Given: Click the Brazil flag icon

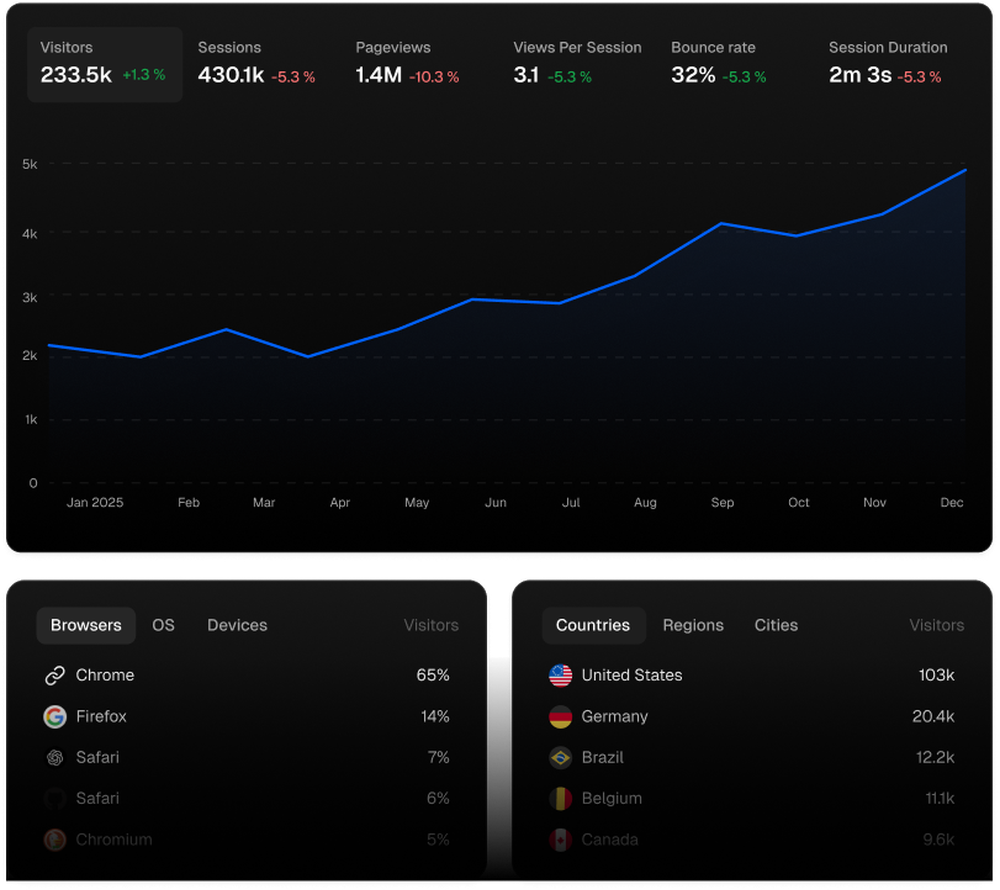Looking at the screenshot, I should [561, 757].
